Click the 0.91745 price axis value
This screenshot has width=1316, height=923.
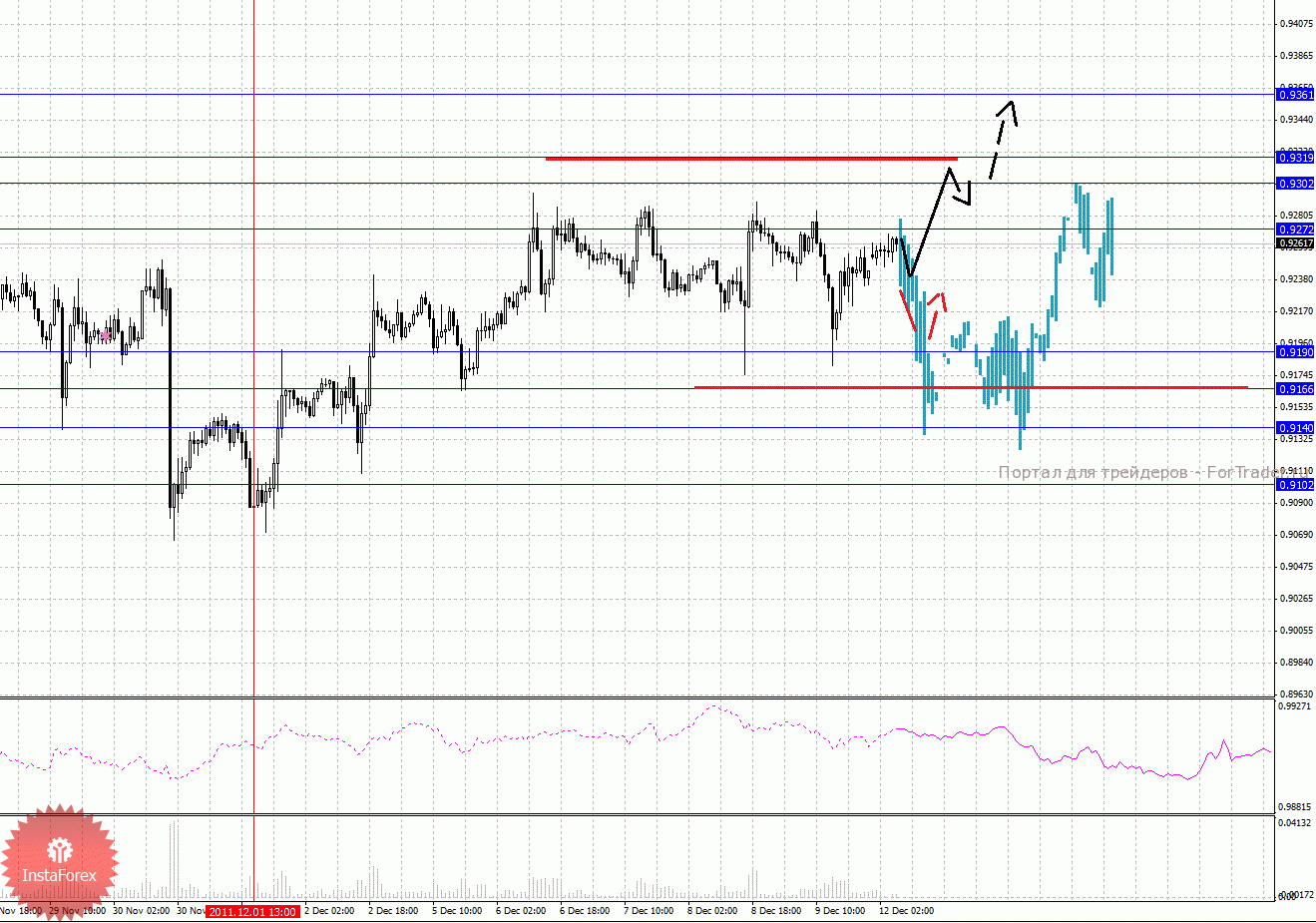pos(1296,375)
